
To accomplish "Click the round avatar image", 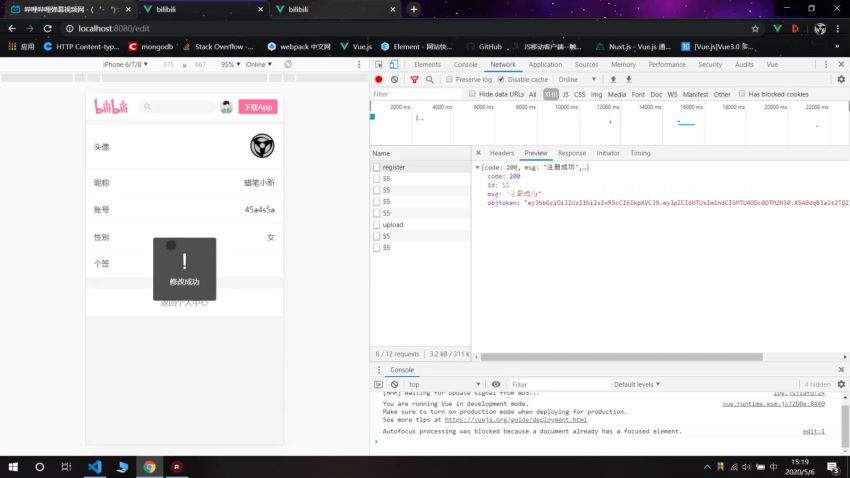I will pos(262,146).
